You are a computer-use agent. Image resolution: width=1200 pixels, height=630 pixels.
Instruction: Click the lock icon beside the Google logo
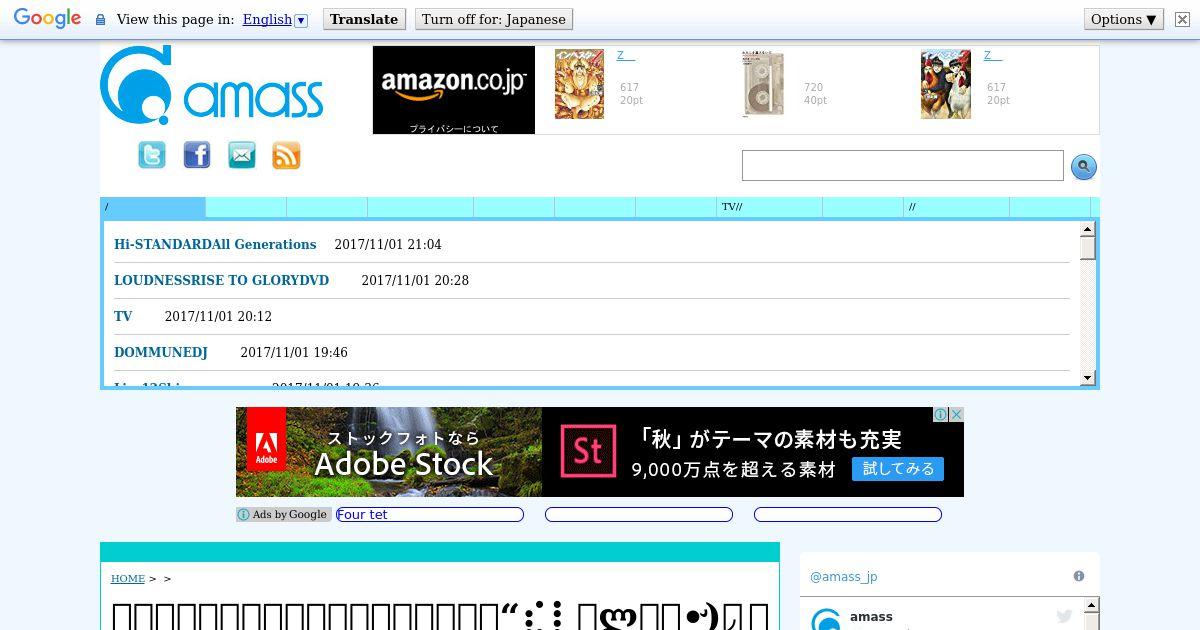point(100,20)
